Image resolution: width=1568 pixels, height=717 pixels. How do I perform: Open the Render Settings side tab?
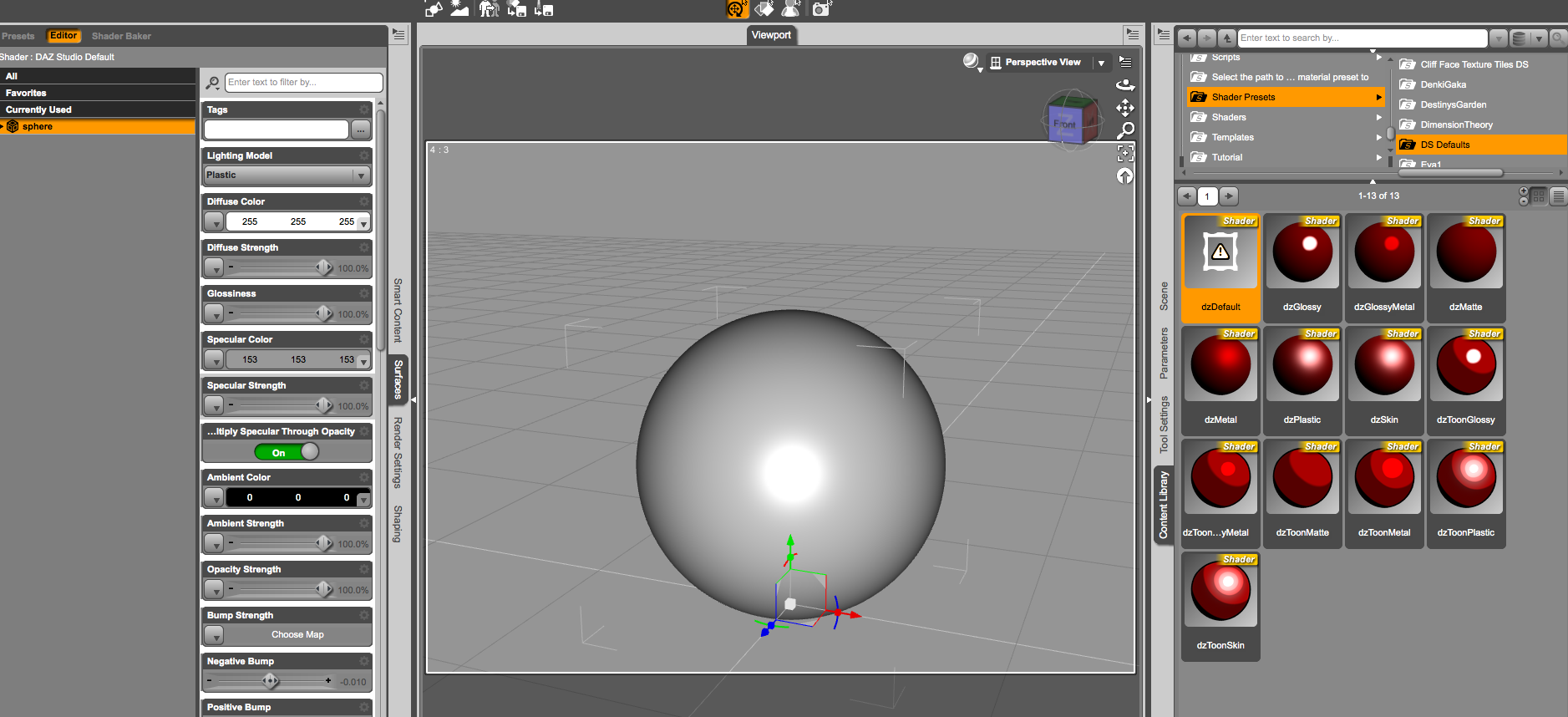click(x=398, y=452)
